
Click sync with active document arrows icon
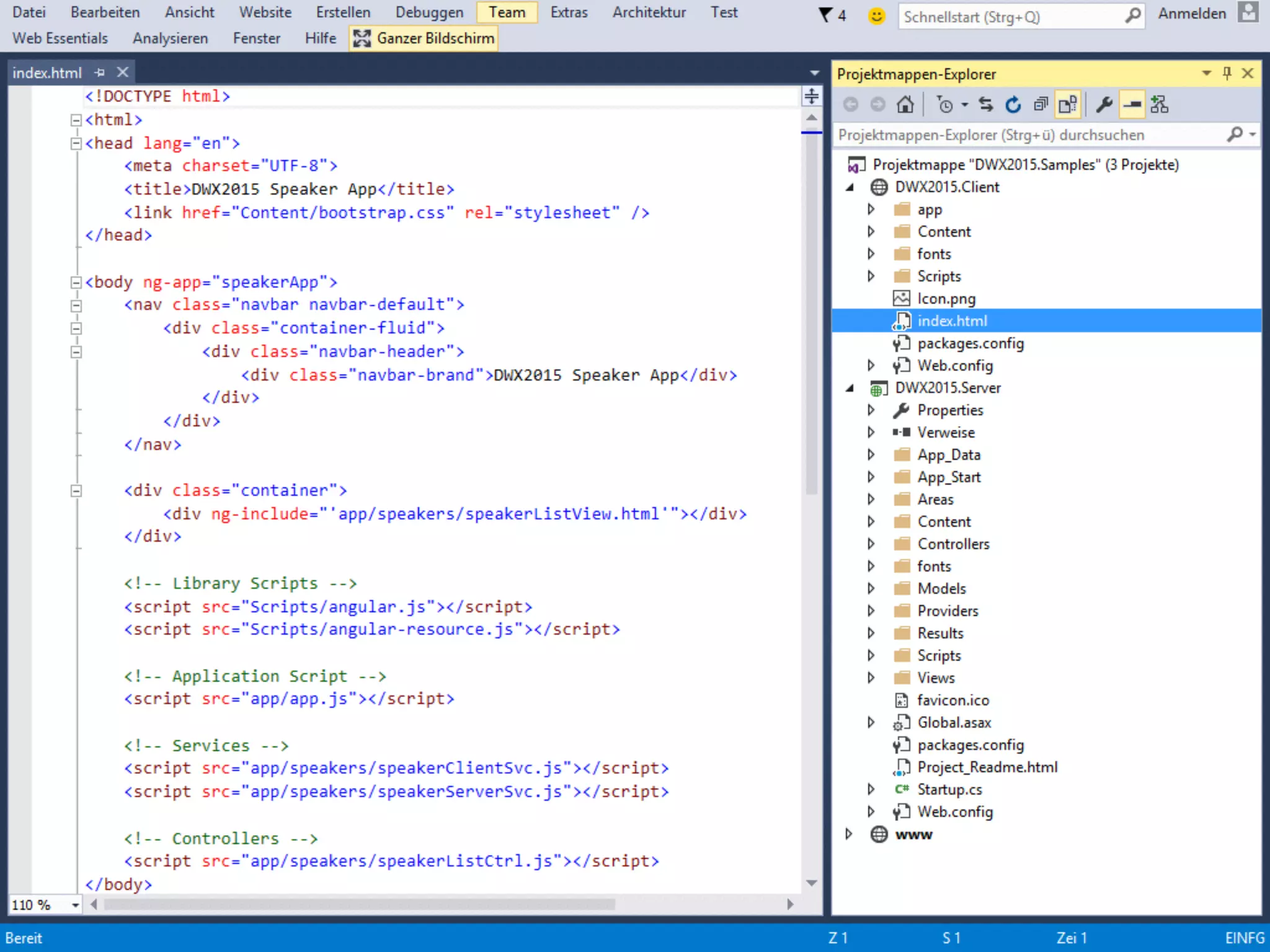click(x=986, y=105)
